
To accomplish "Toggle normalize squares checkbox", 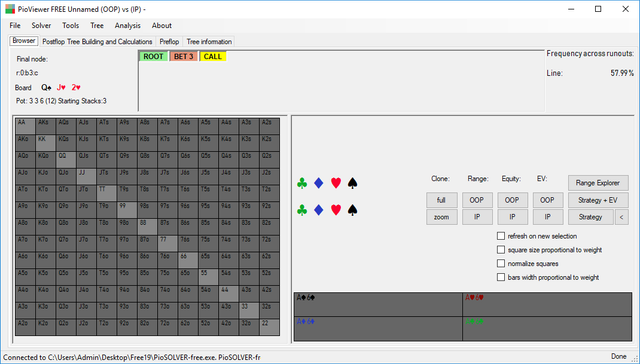I will click(x=501, y=264).
